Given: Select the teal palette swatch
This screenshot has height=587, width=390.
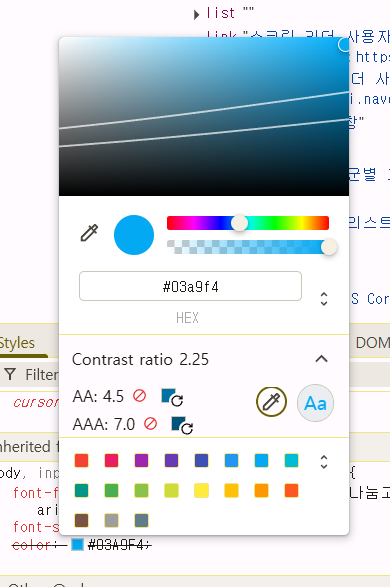Looking at the screenshot, I should pyautogui.click(x=82, y=490).
